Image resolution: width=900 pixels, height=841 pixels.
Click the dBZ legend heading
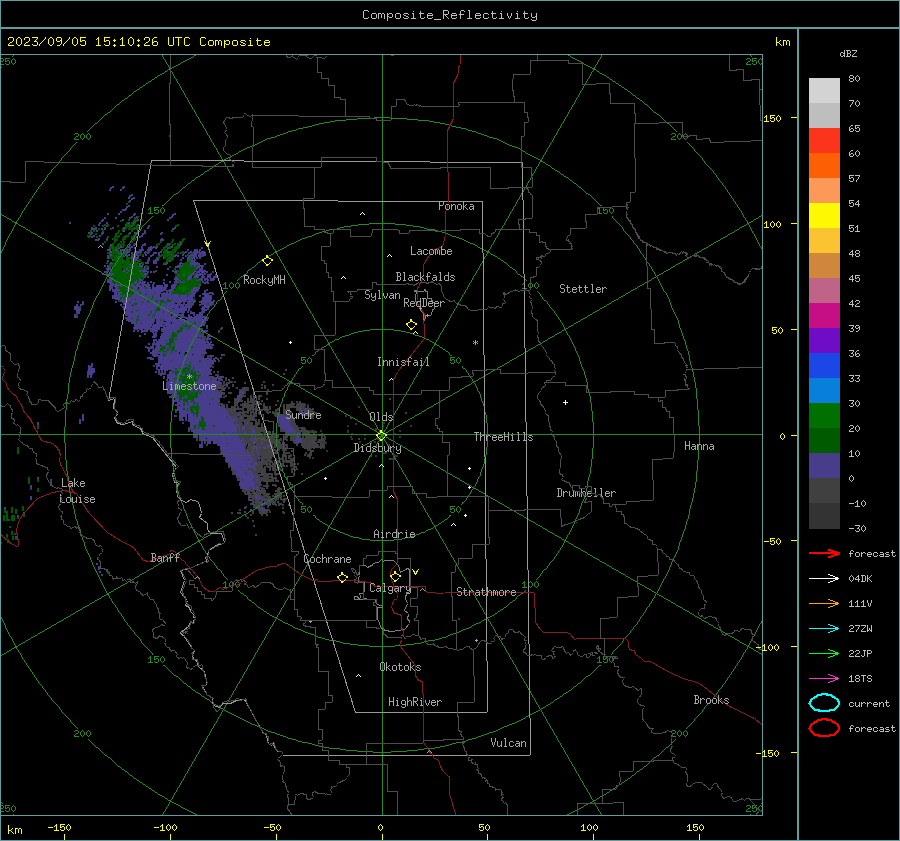tap(848, 53)
